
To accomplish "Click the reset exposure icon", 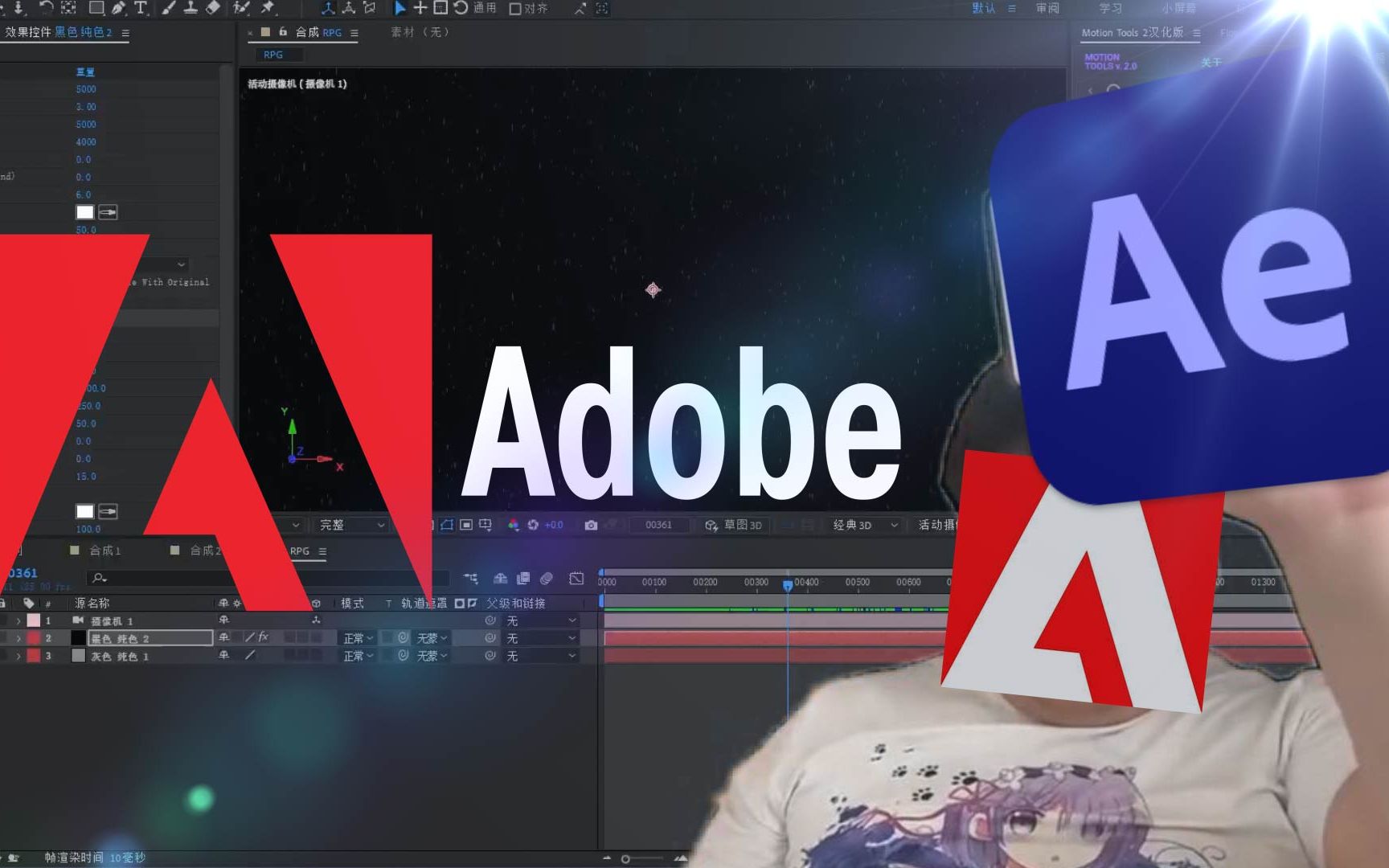I will 532,525.
